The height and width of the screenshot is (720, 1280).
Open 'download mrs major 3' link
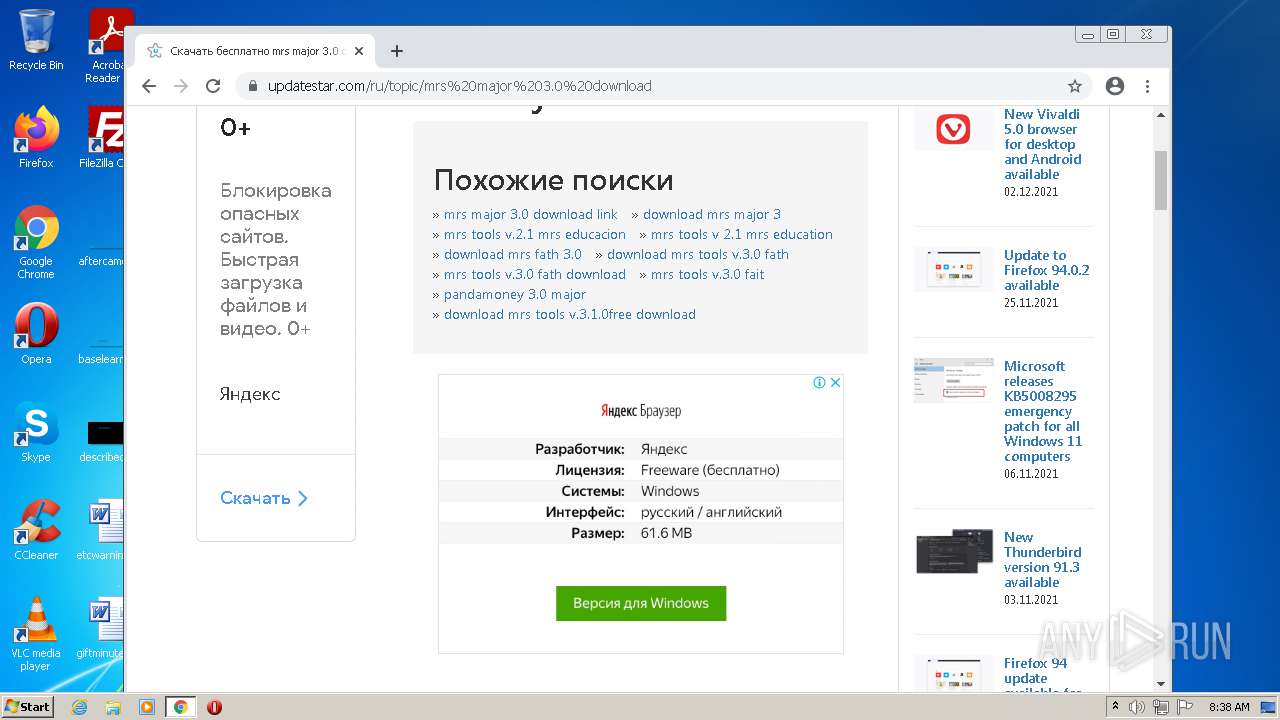pyautogui.click(x=712, y=214)
